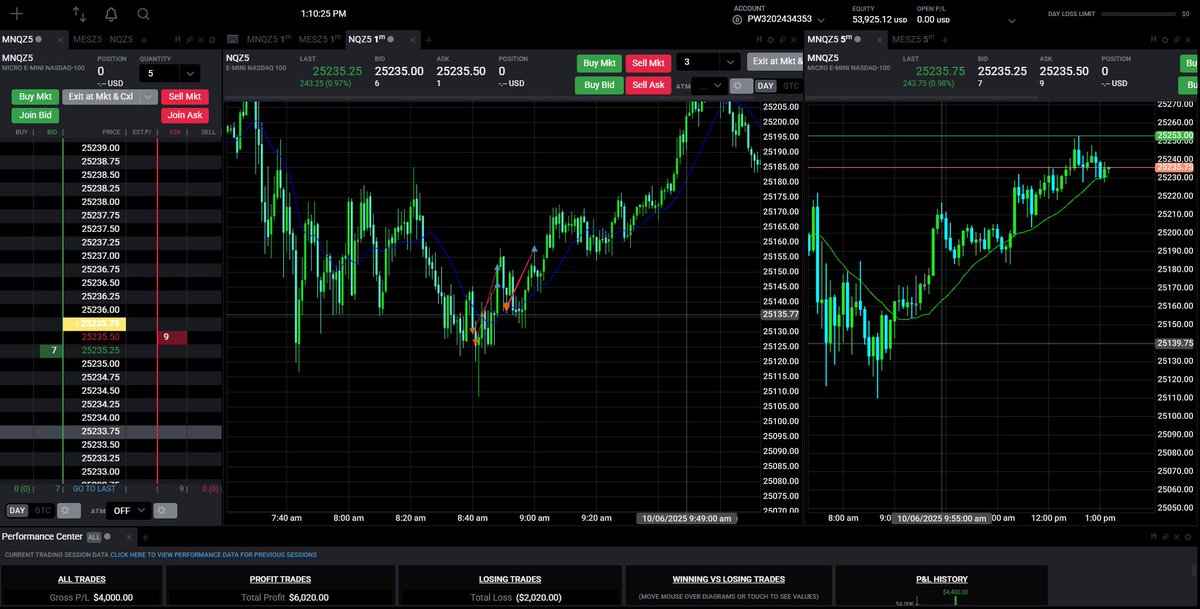Viewport: 1200px width, 609px height.
Task: Open link to view previous sessions performance data
Action: coord(214,554)
